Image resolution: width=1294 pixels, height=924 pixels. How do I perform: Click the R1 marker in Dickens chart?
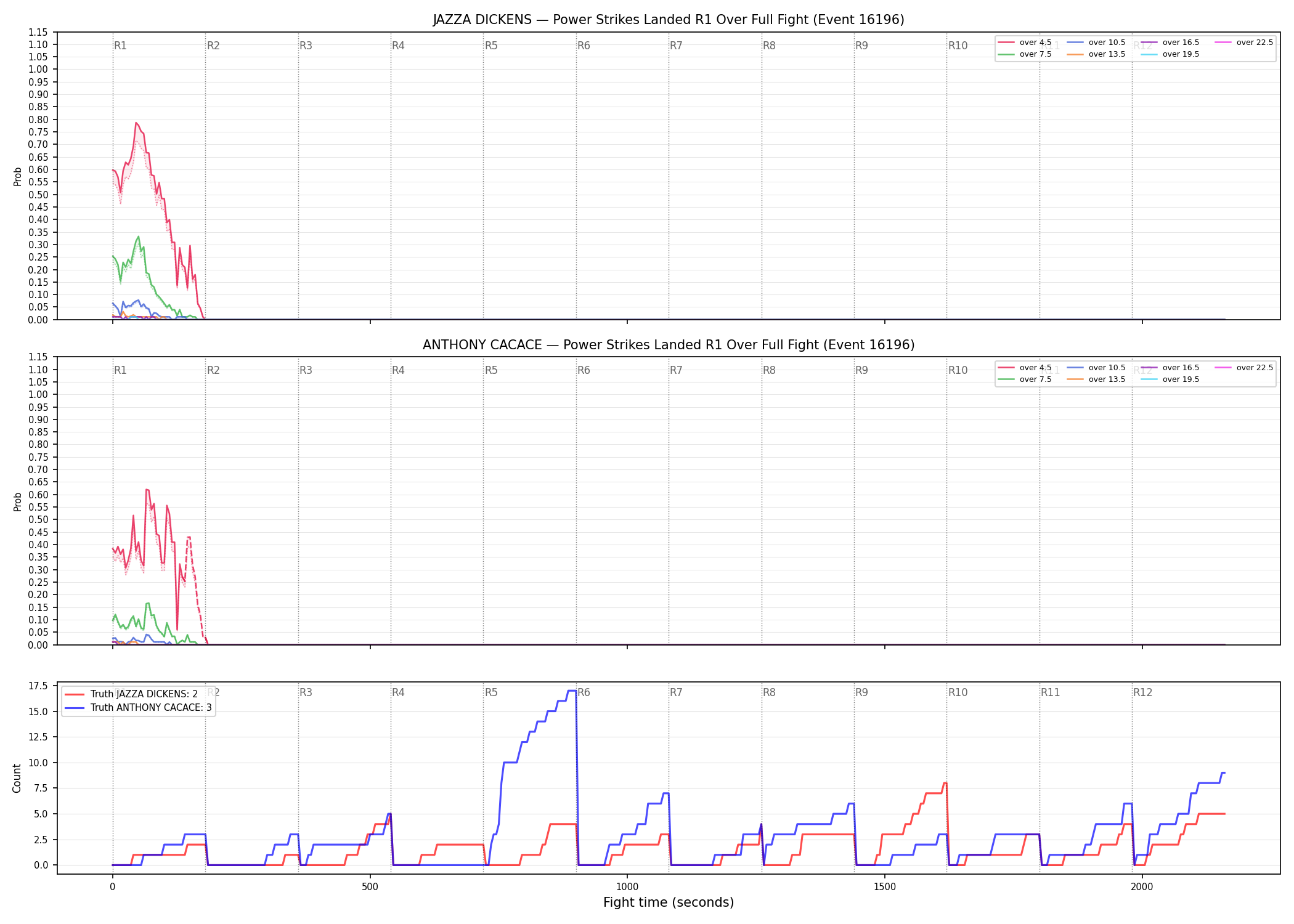coord(120,46)
